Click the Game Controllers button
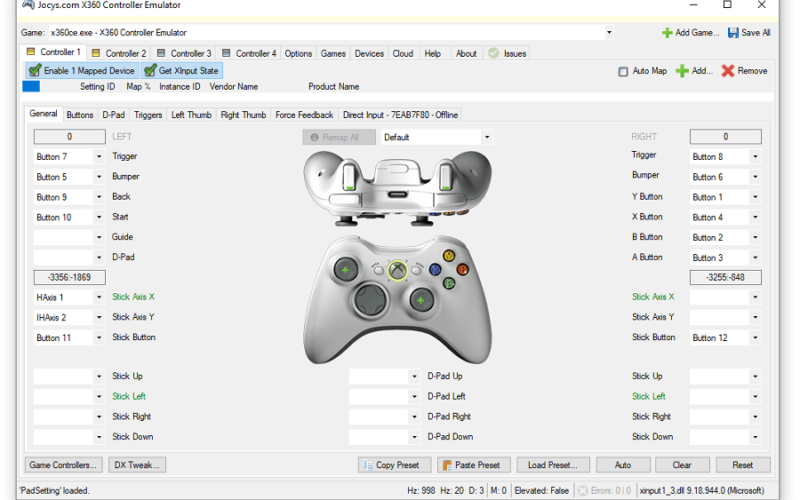This screenshot has height=500, width=800. click(64, 465)
